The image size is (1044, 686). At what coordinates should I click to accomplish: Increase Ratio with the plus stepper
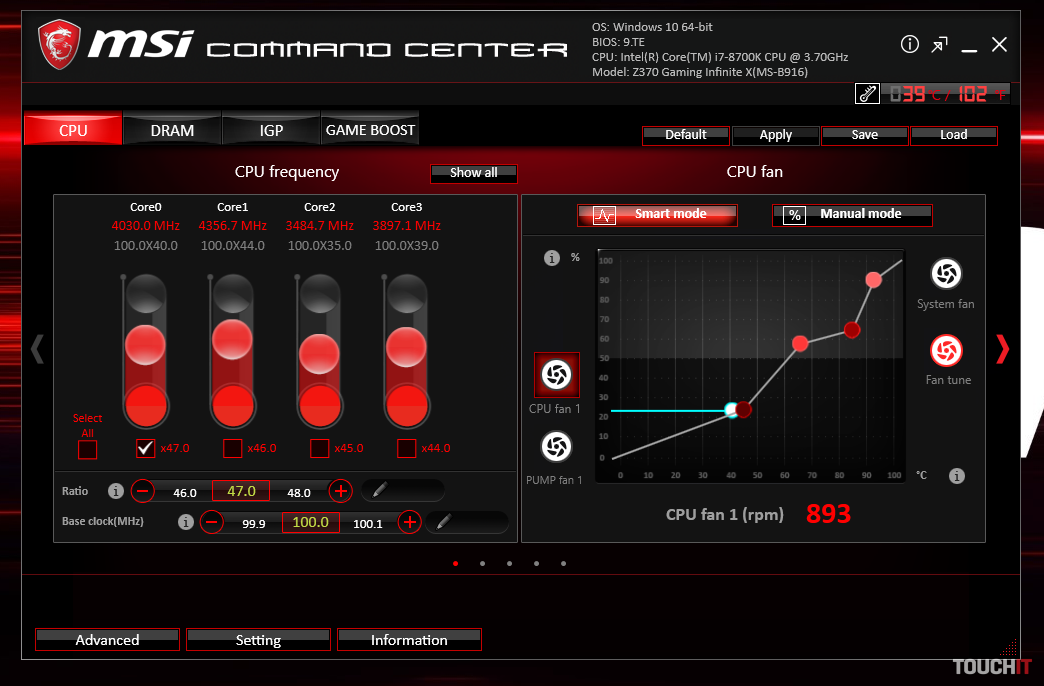tap(341, 491)
